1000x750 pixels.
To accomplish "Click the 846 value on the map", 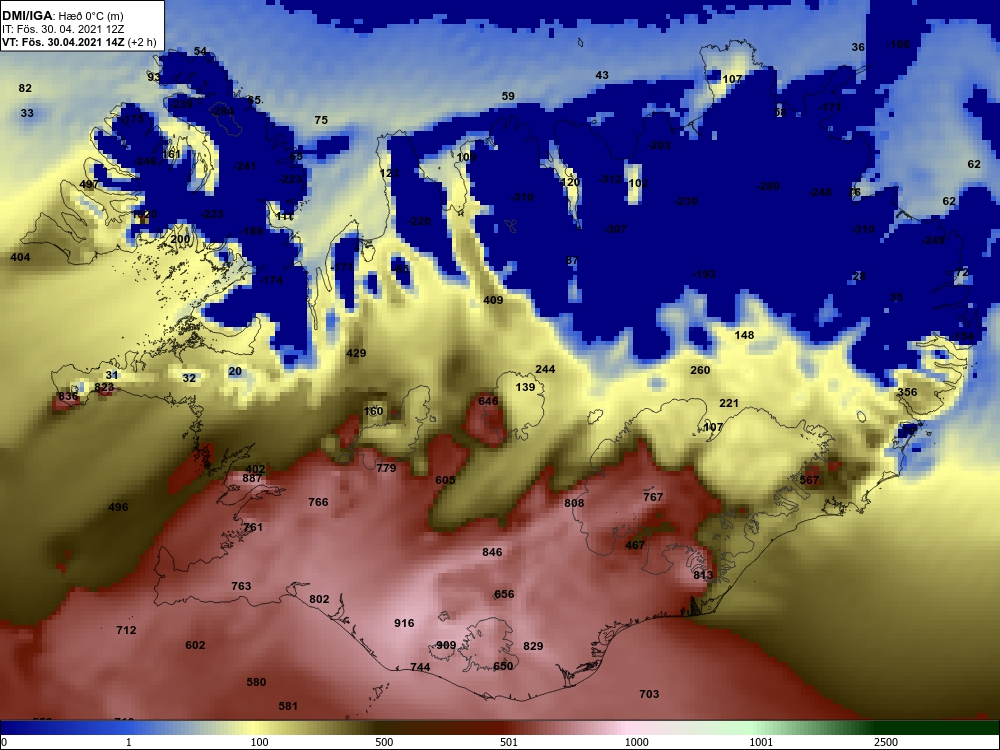I will point(492,552).
